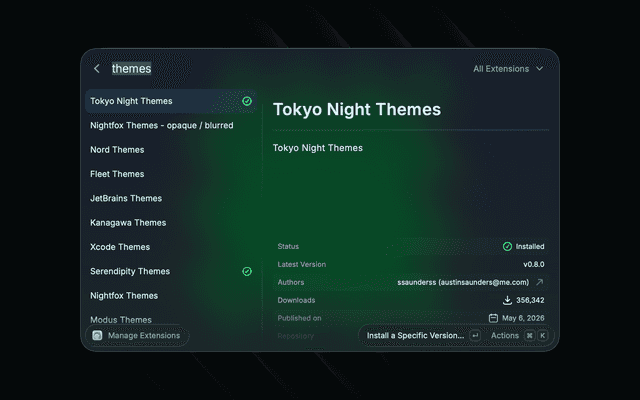
Task: Click the calendar icon beside May 6, 2026
Action: tap(493, 318)
